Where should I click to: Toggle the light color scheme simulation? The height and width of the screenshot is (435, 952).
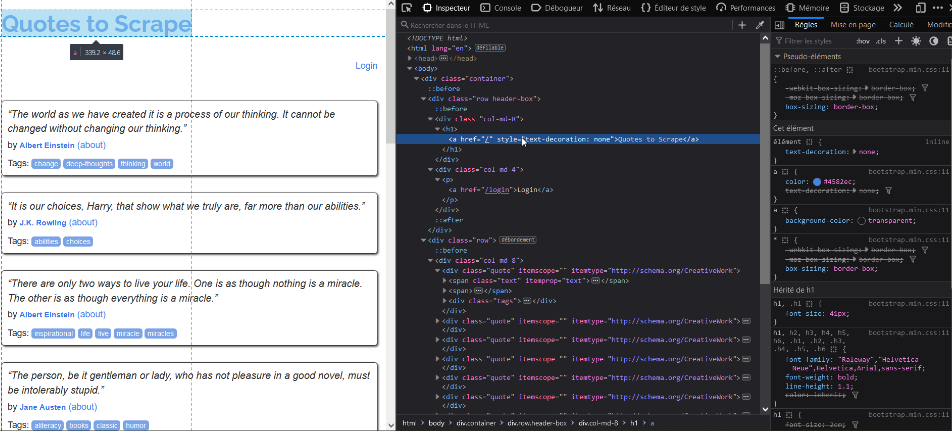click(916, 41)
